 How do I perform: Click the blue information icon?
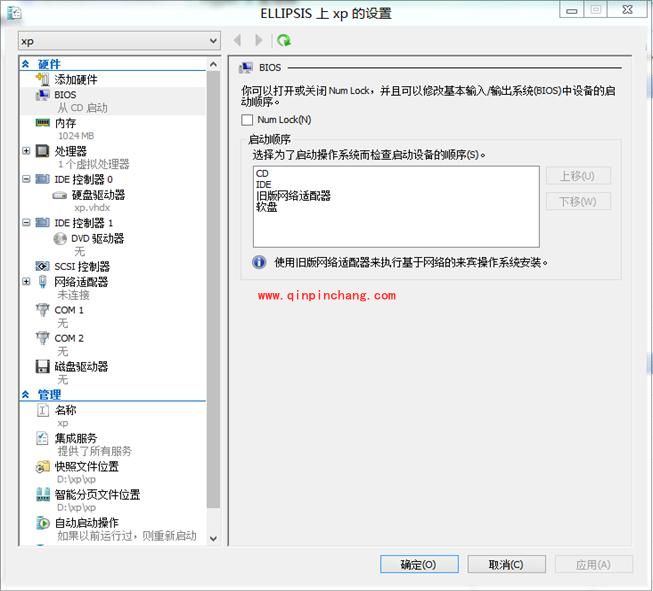coord(259,262)
